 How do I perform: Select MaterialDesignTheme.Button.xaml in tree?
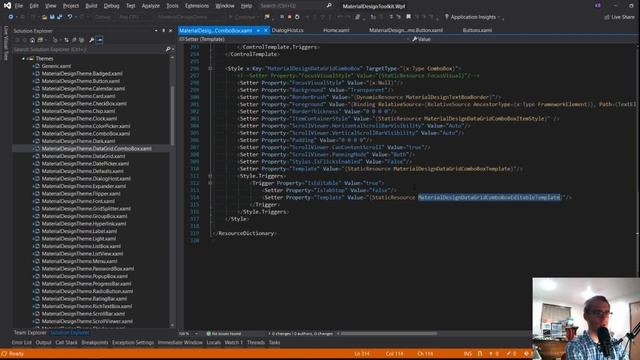point(81,81)
